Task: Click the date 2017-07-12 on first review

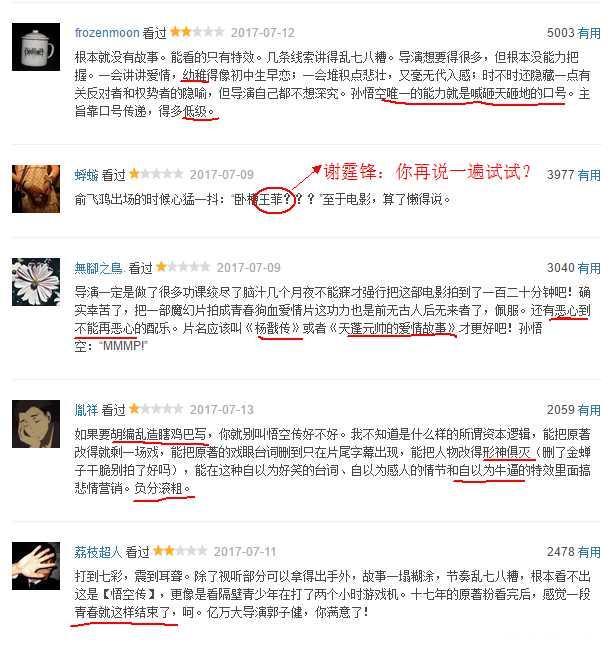Action: pyautogui.click(x=263, y=32)
